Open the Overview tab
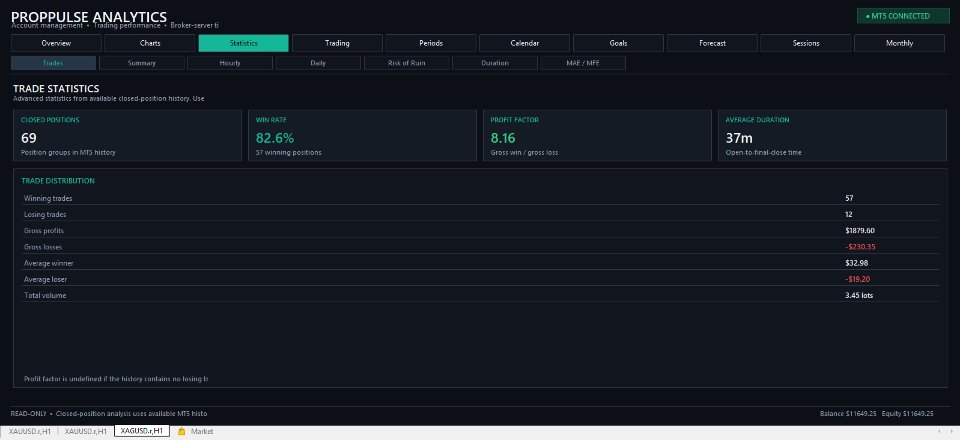 pos(56,43)
